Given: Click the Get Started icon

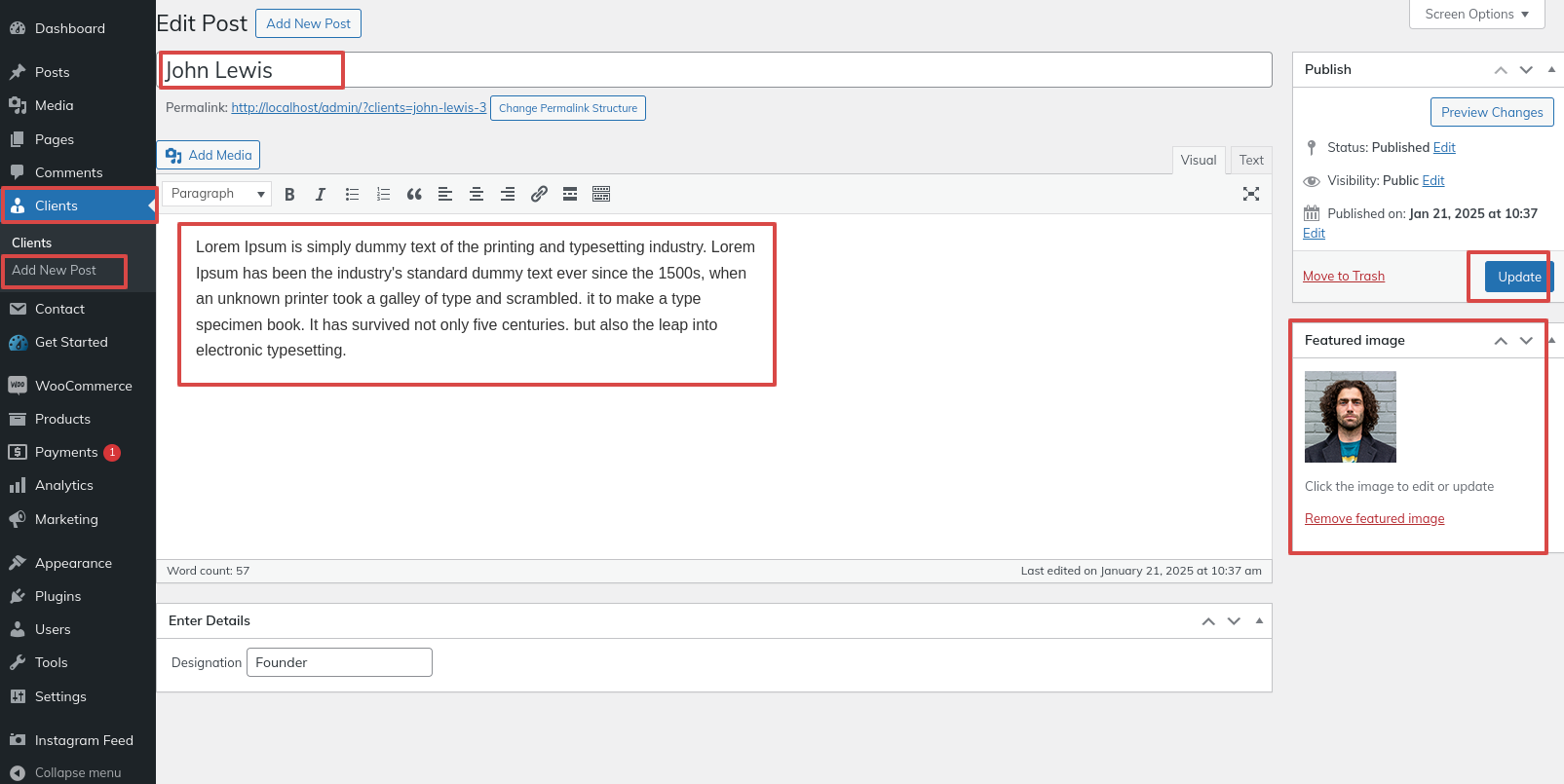Looking at the screenshot, I should (18, 343).
